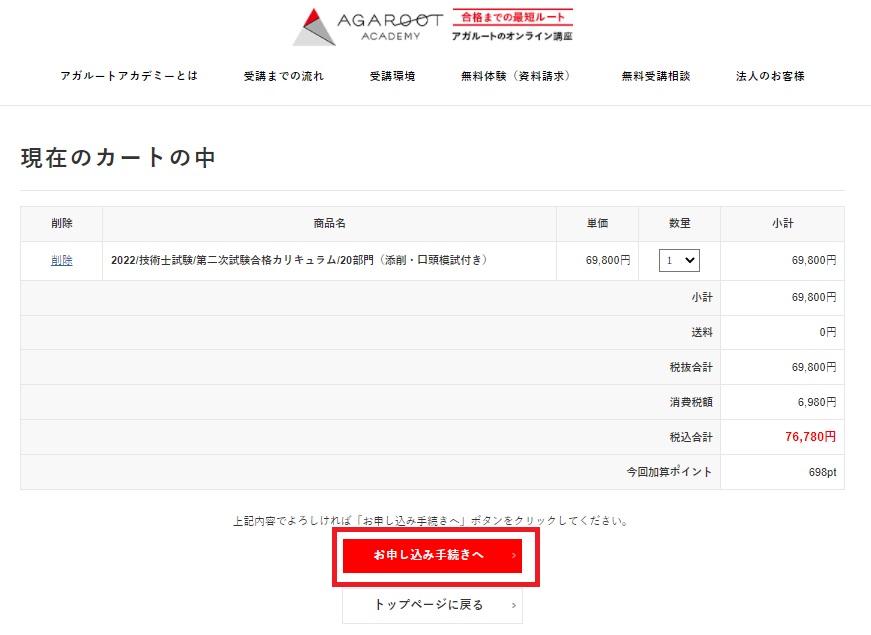The height and width of the screenshot is (635, 871).
Task: Click the 今回加算ポイント label
Action: [669, 472]
